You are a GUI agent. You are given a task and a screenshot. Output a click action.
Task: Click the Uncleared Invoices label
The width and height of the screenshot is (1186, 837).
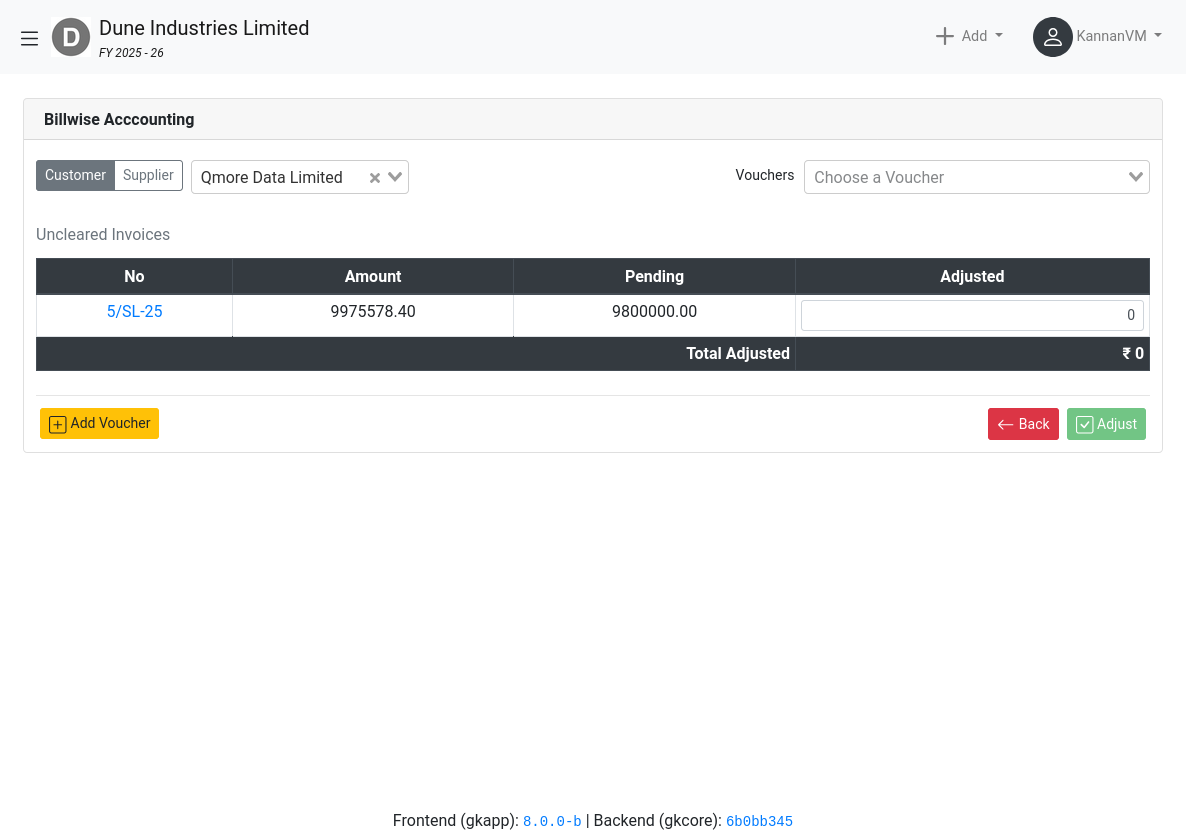tap(103, 234)
